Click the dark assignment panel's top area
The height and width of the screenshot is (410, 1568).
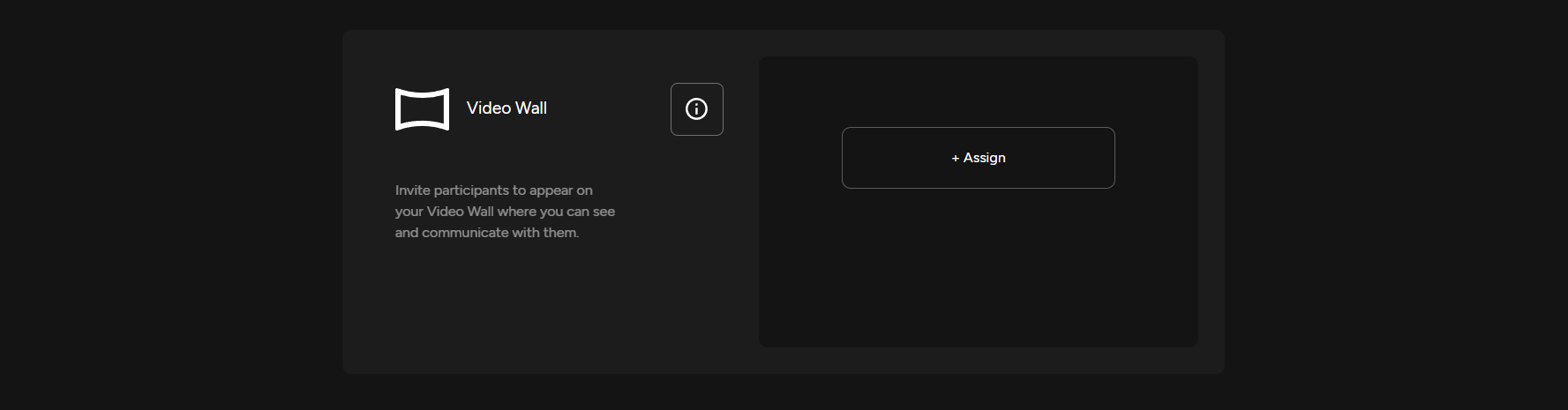pos(978,88)
